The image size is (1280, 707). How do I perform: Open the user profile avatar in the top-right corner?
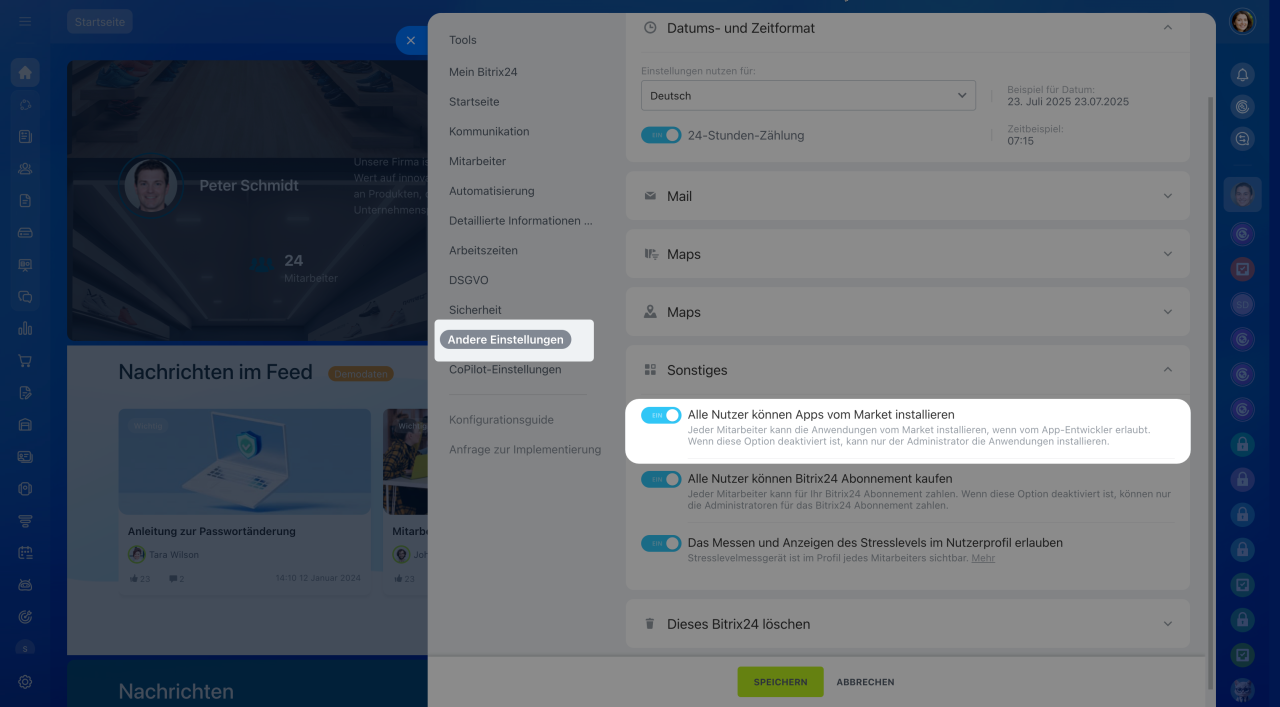point(1242,21)
